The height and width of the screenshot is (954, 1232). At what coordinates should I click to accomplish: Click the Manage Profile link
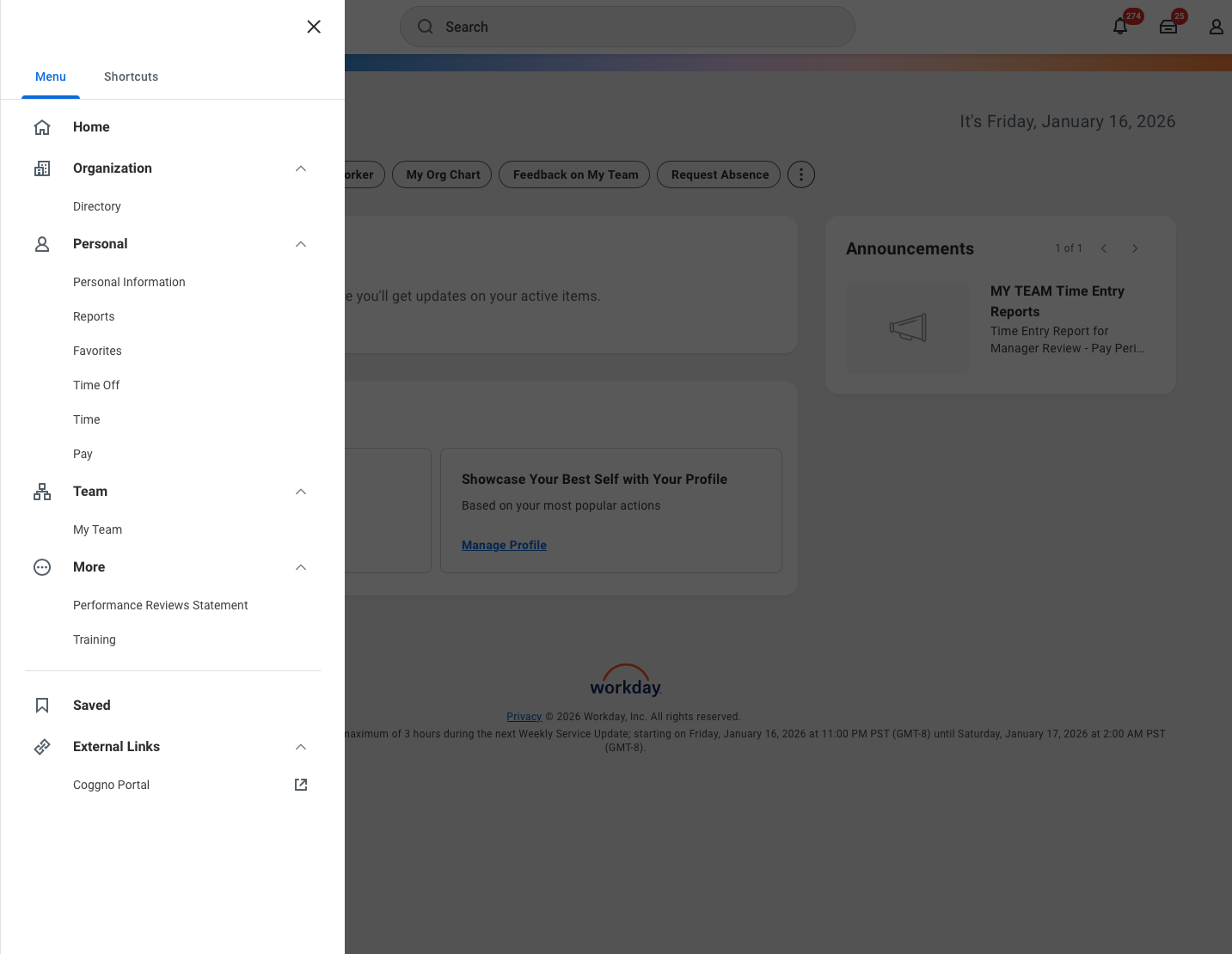504,545
